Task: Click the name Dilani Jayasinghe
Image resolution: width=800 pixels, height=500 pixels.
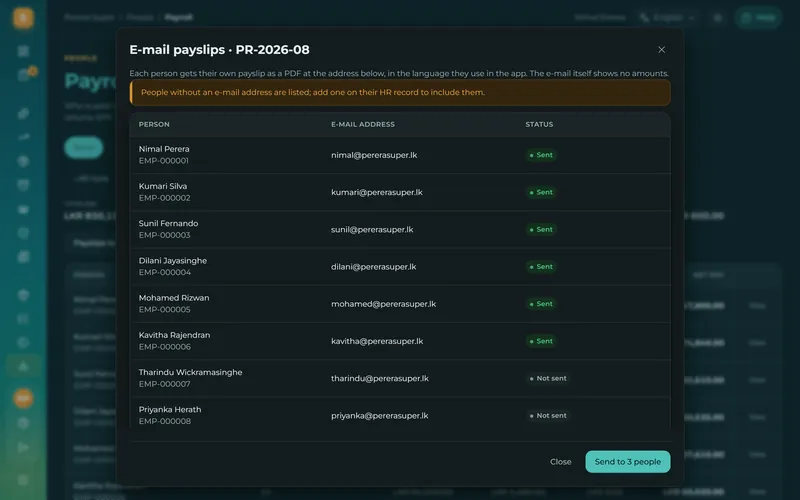Action: pos(172,261)
